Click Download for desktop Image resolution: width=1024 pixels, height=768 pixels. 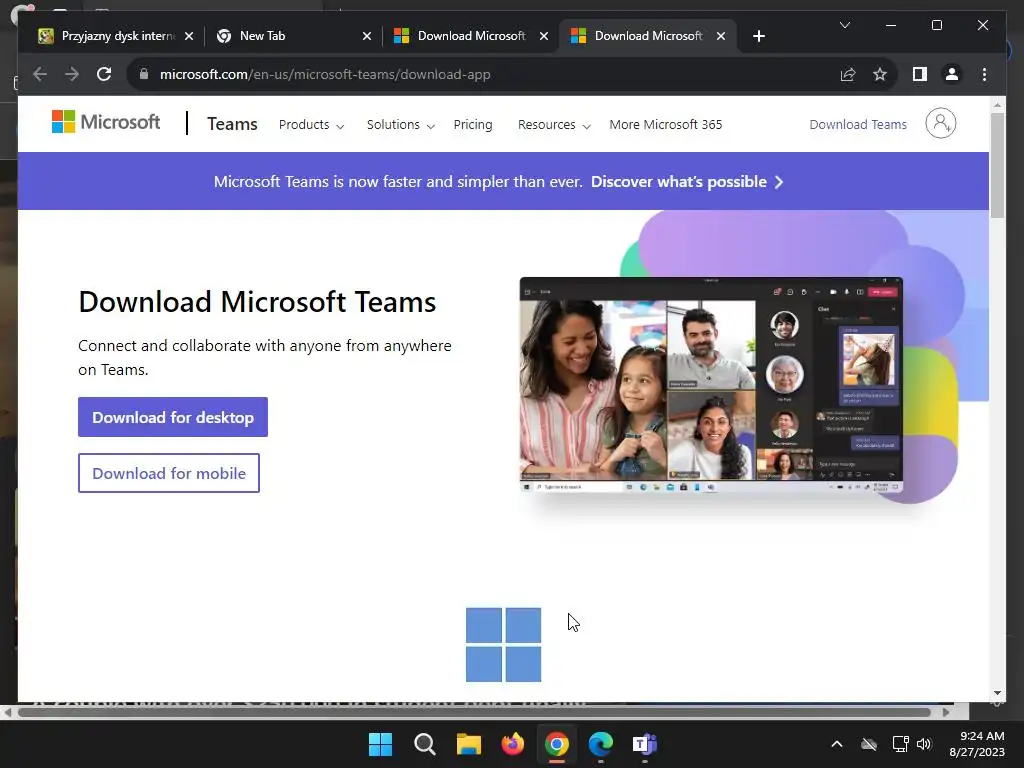coord(172,417)
